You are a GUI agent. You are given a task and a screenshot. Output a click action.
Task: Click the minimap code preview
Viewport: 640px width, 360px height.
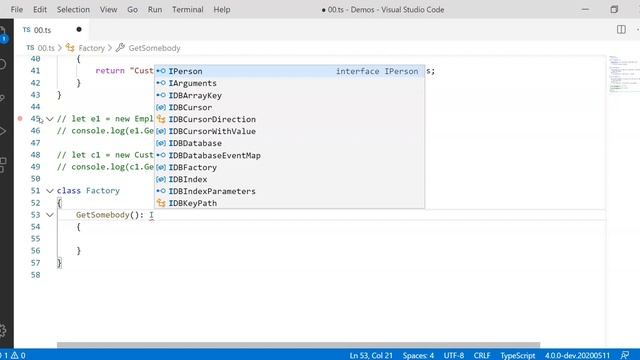(623, 73)
